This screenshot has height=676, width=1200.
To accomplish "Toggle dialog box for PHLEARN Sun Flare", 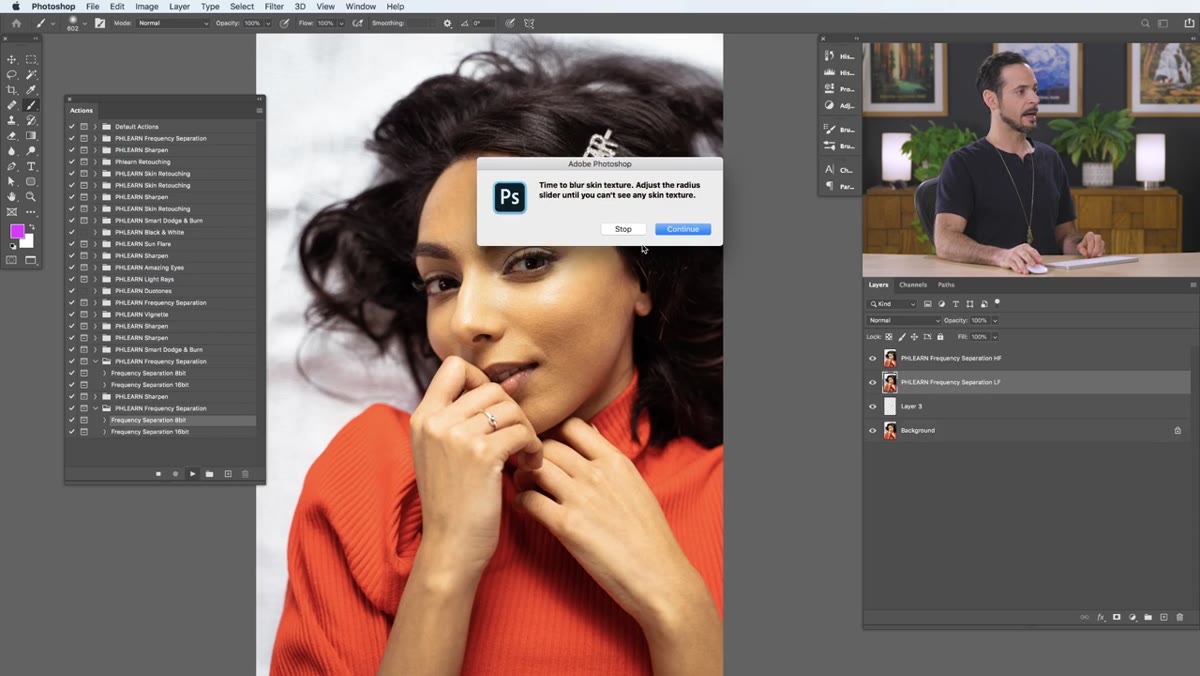I will coord(84,244).
